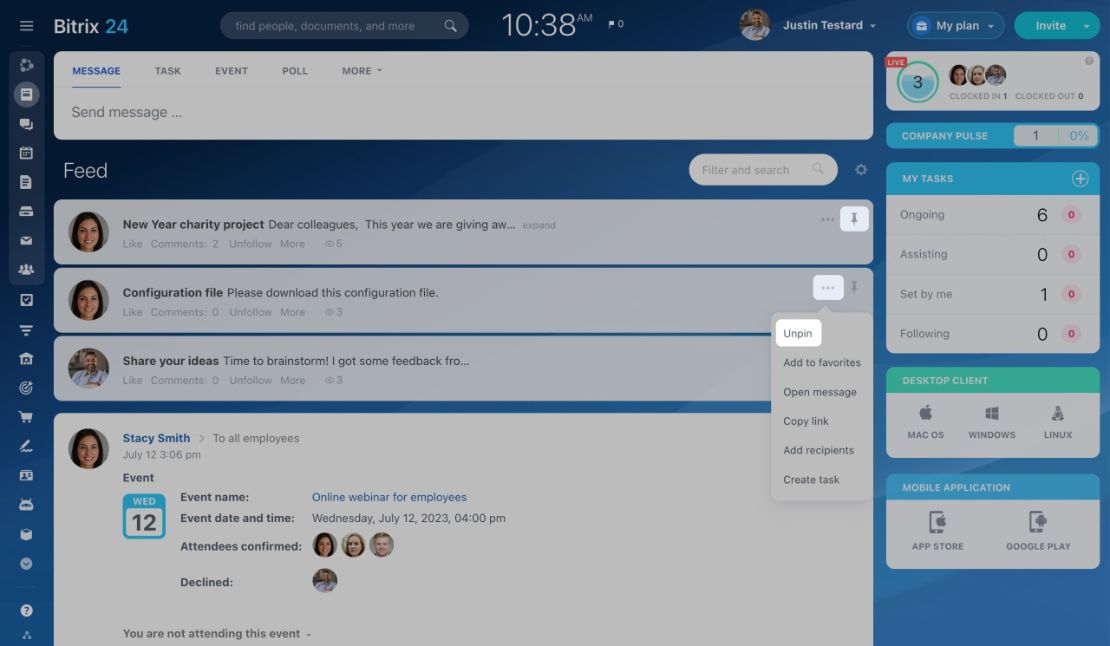
Task: Add a new task with plus icon
Action: [x=1080, y=179]
